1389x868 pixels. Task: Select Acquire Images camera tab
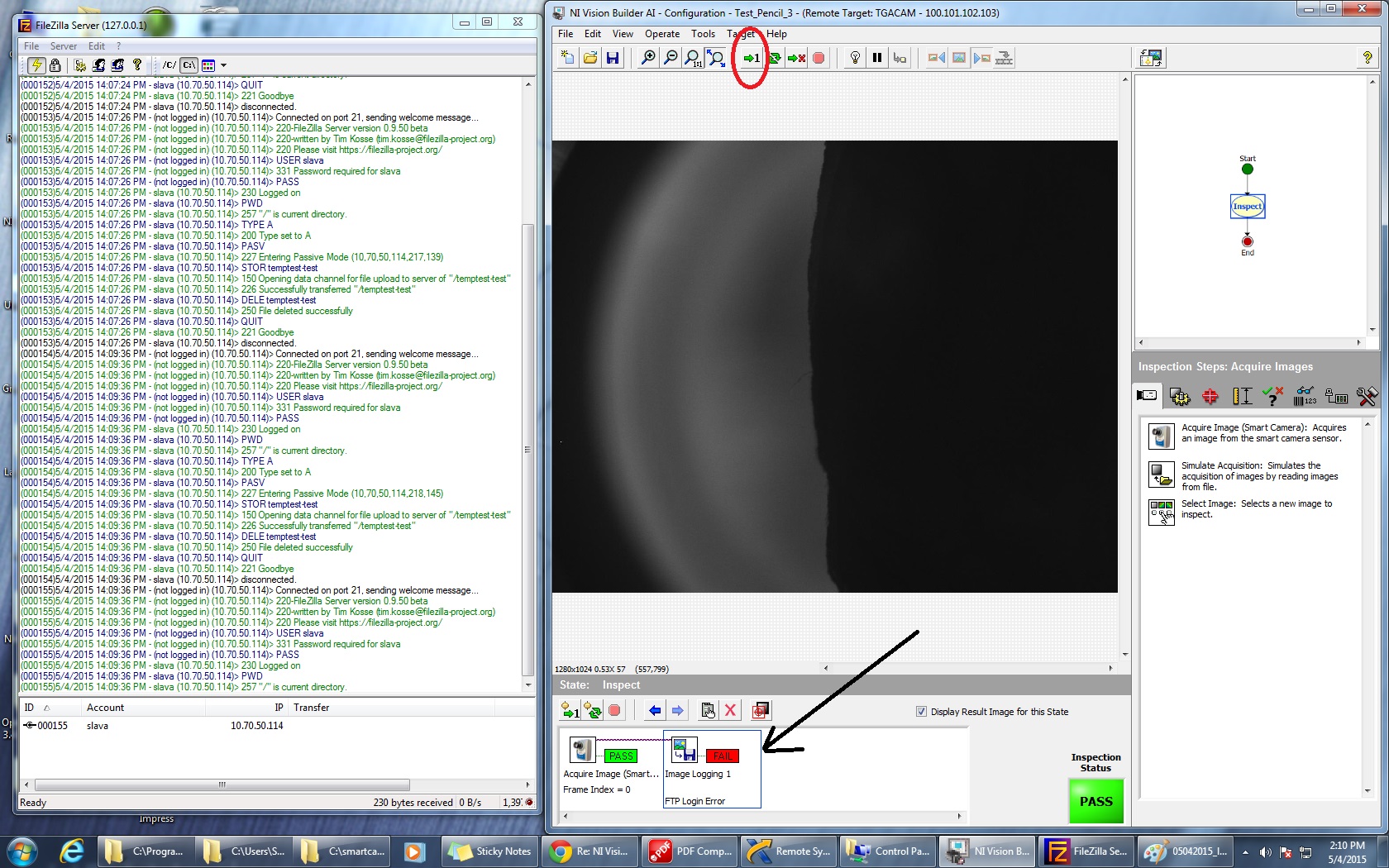coord(1148,396)
